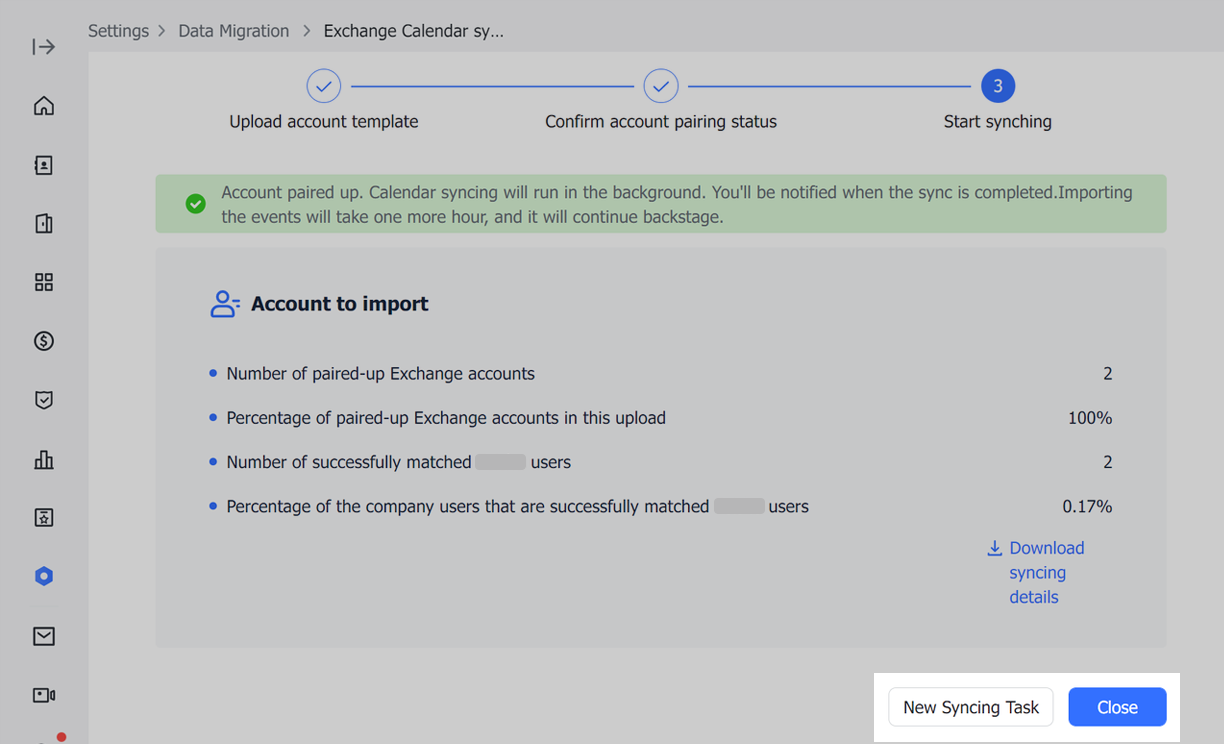1224x744 pixels.
Task: Open the dollar sign billing icon
Action: point(44,341)
